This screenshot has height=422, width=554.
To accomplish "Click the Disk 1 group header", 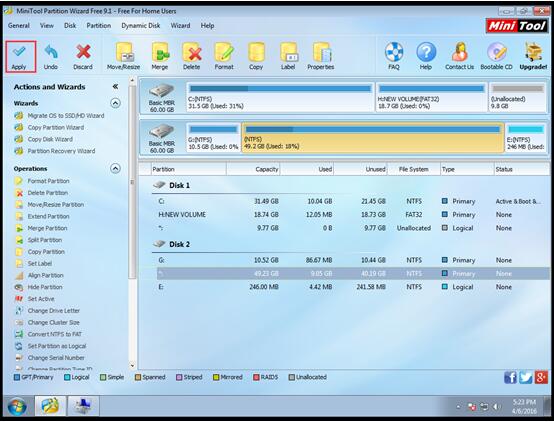I will coord(172,185).
